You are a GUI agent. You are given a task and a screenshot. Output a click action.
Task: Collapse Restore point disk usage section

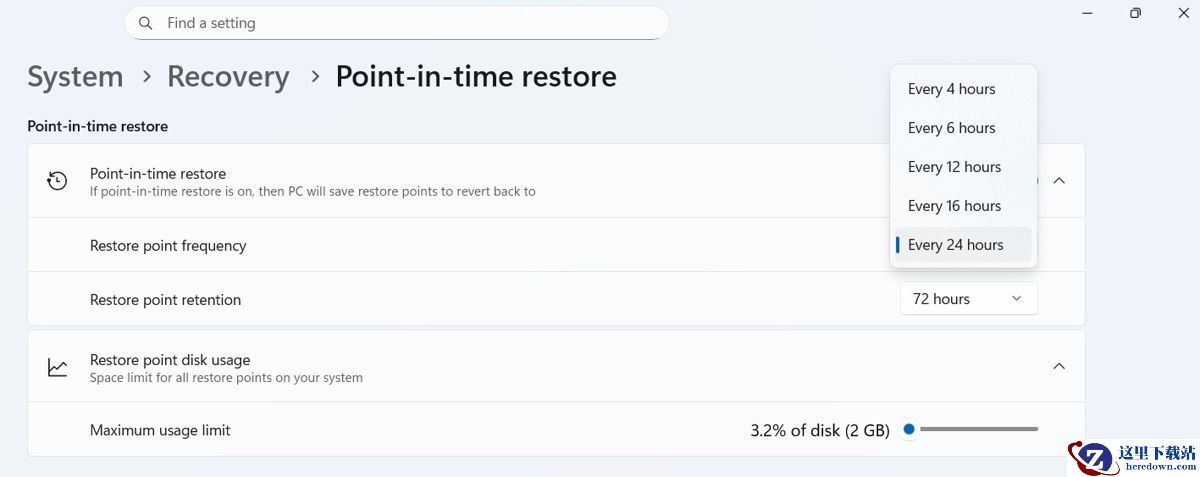pos(1059,367)
